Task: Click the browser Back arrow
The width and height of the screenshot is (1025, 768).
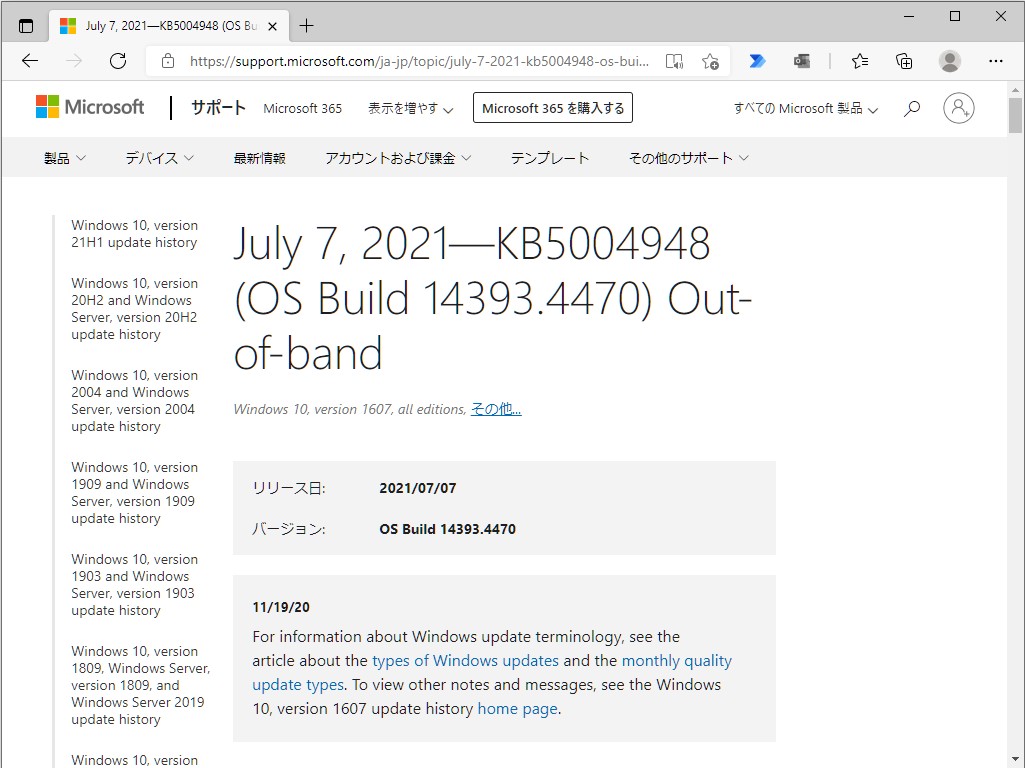Action: (30, 61)
